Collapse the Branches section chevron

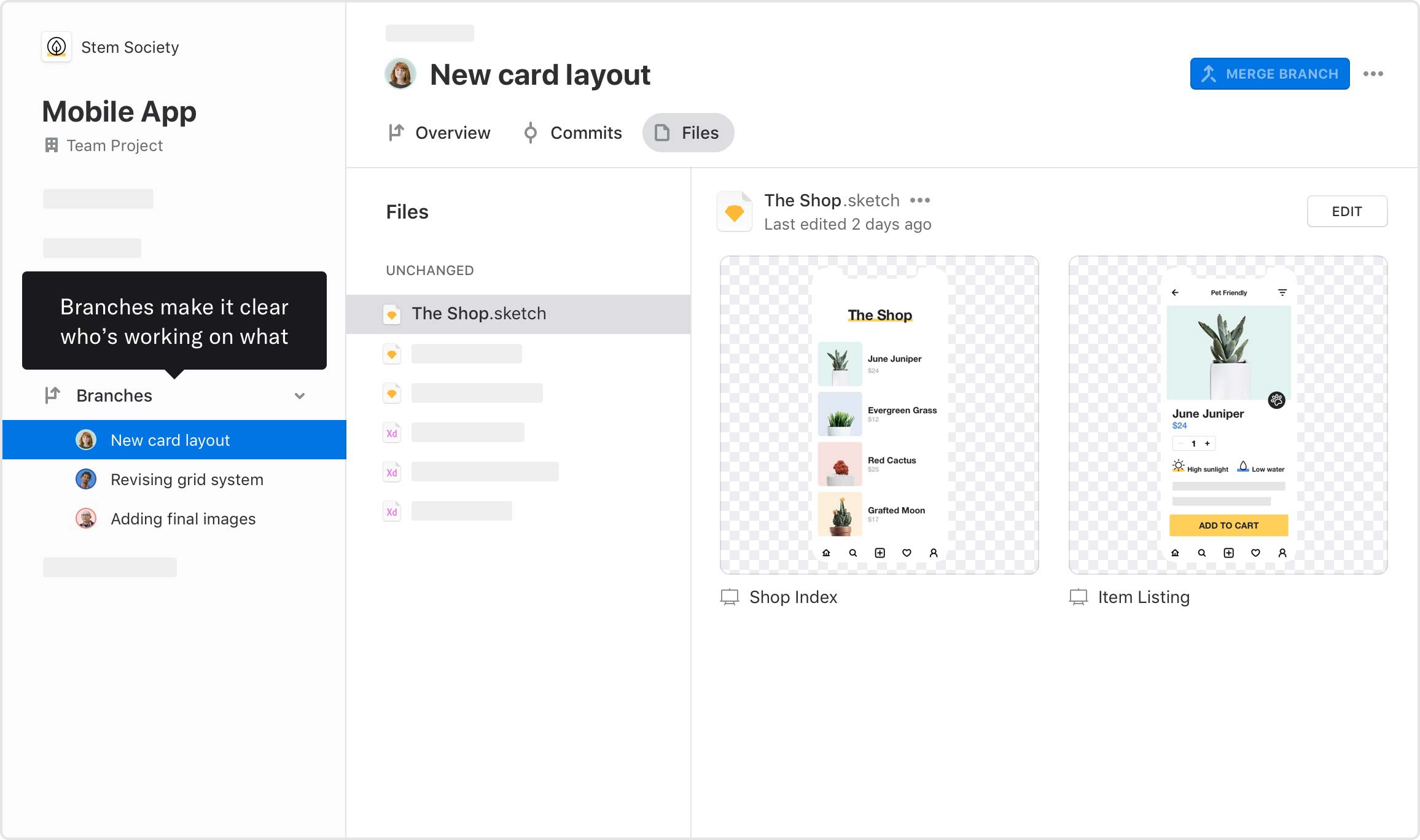click(x=300, y=395)
